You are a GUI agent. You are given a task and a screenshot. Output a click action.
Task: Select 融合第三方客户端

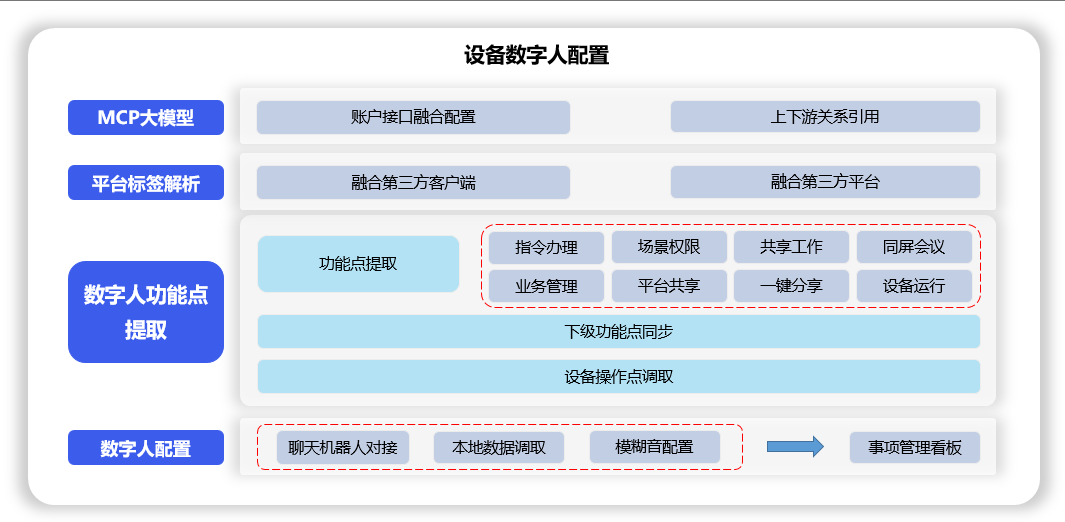tap(413, 182)
